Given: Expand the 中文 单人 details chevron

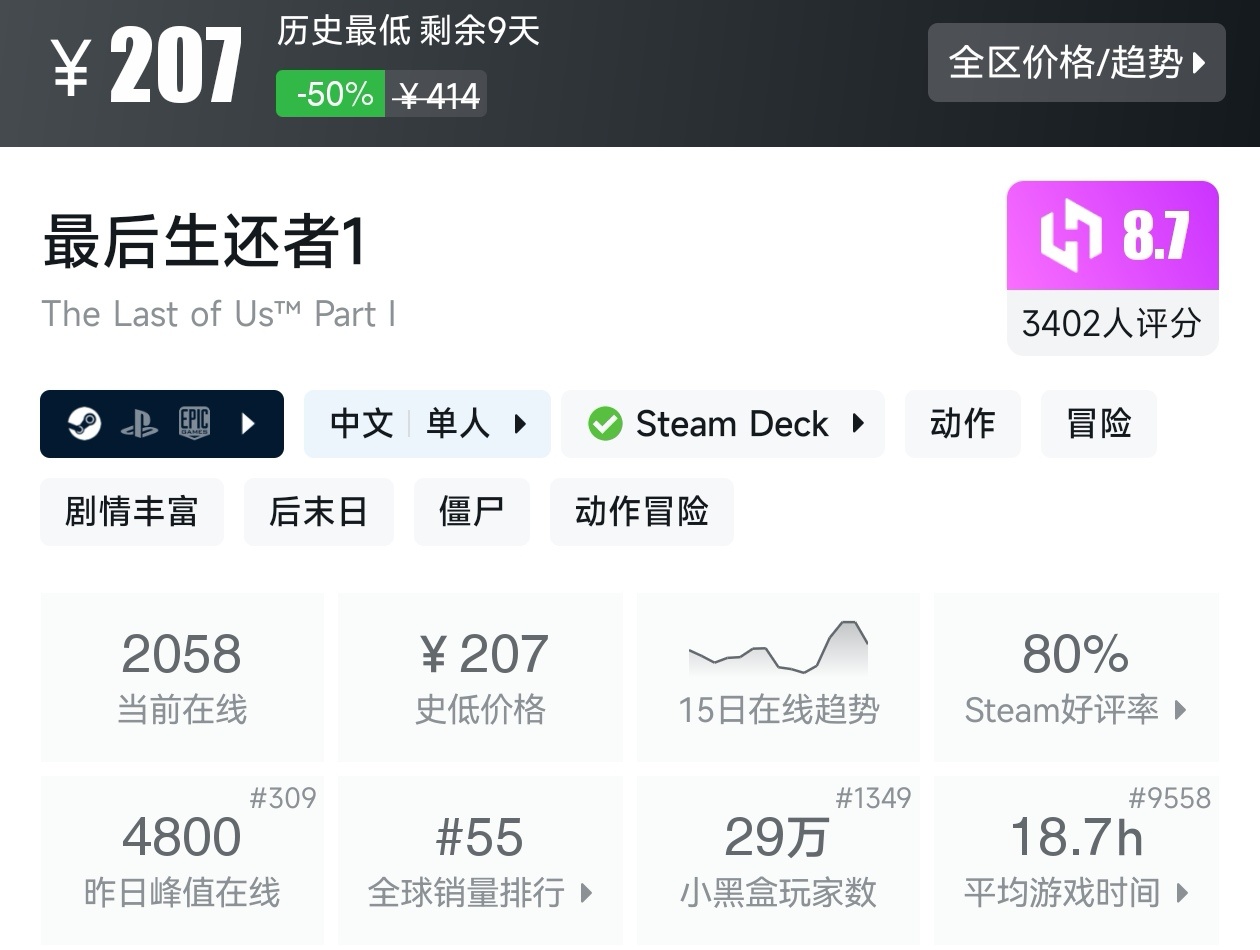Looking at the screenshot, I should pos(521,424).
